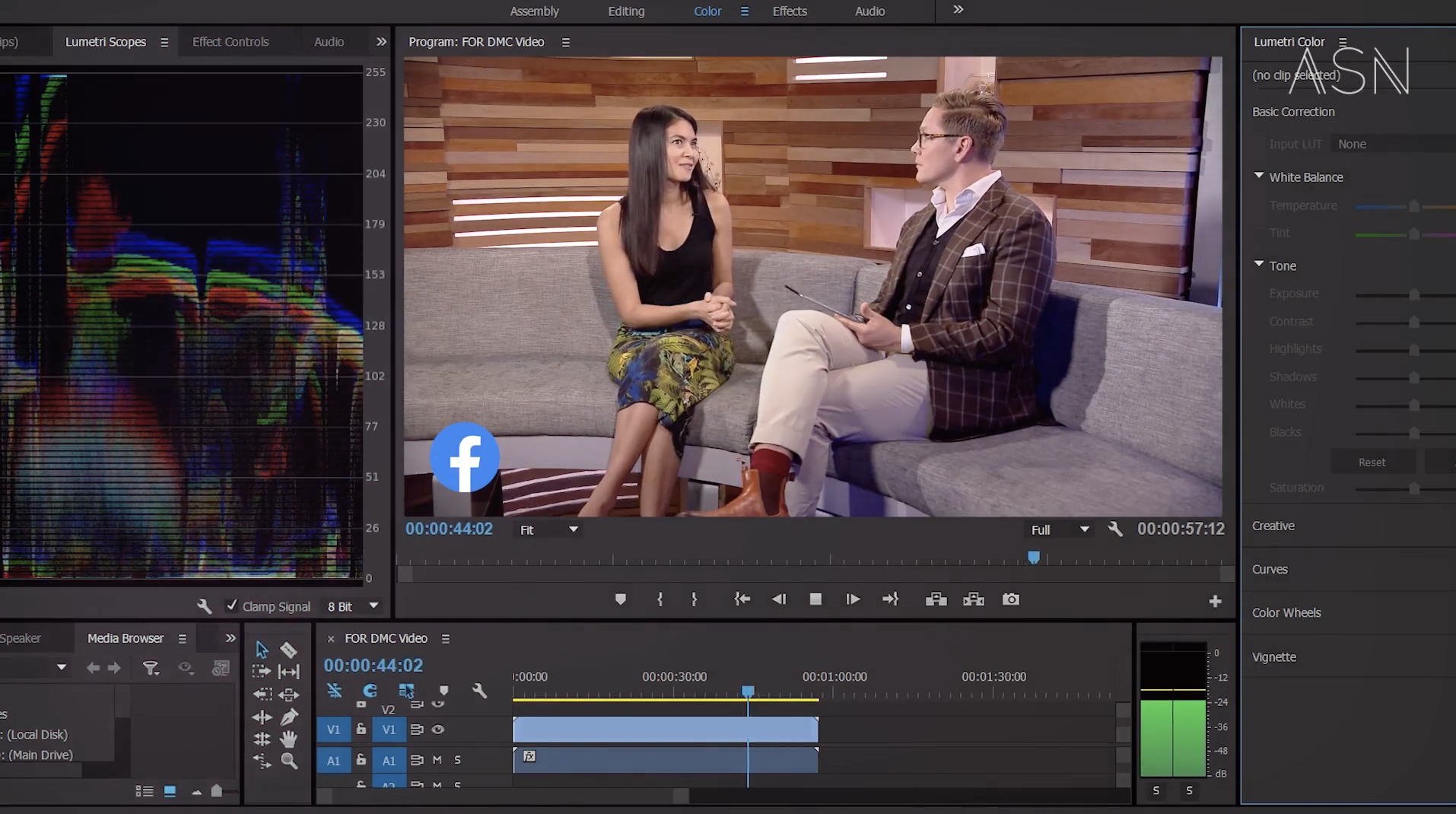Click the Reset button in Lumetri Color

pos(1372,461)
